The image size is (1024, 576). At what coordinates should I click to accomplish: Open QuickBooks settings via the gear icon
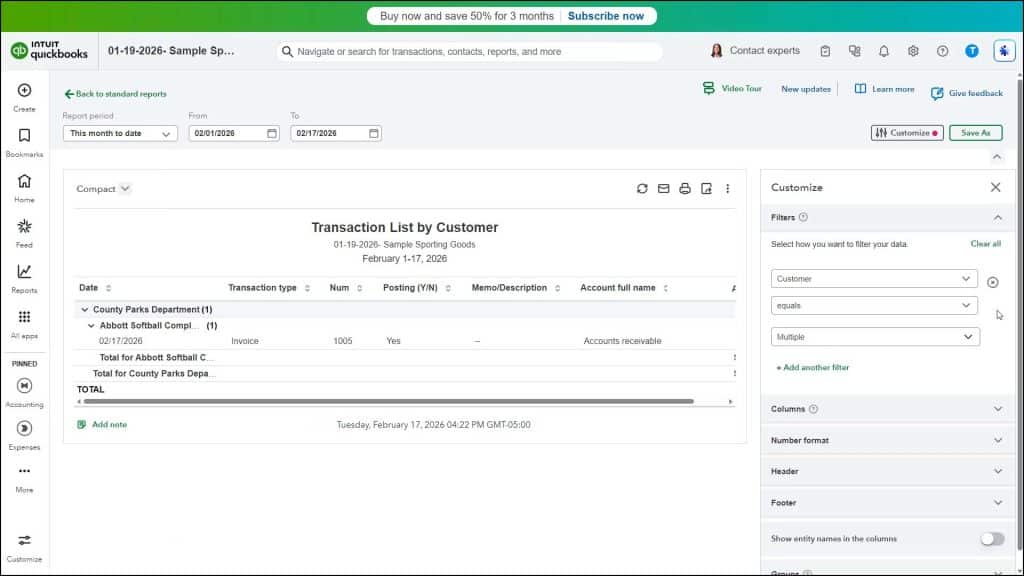(x=912, y=50)
